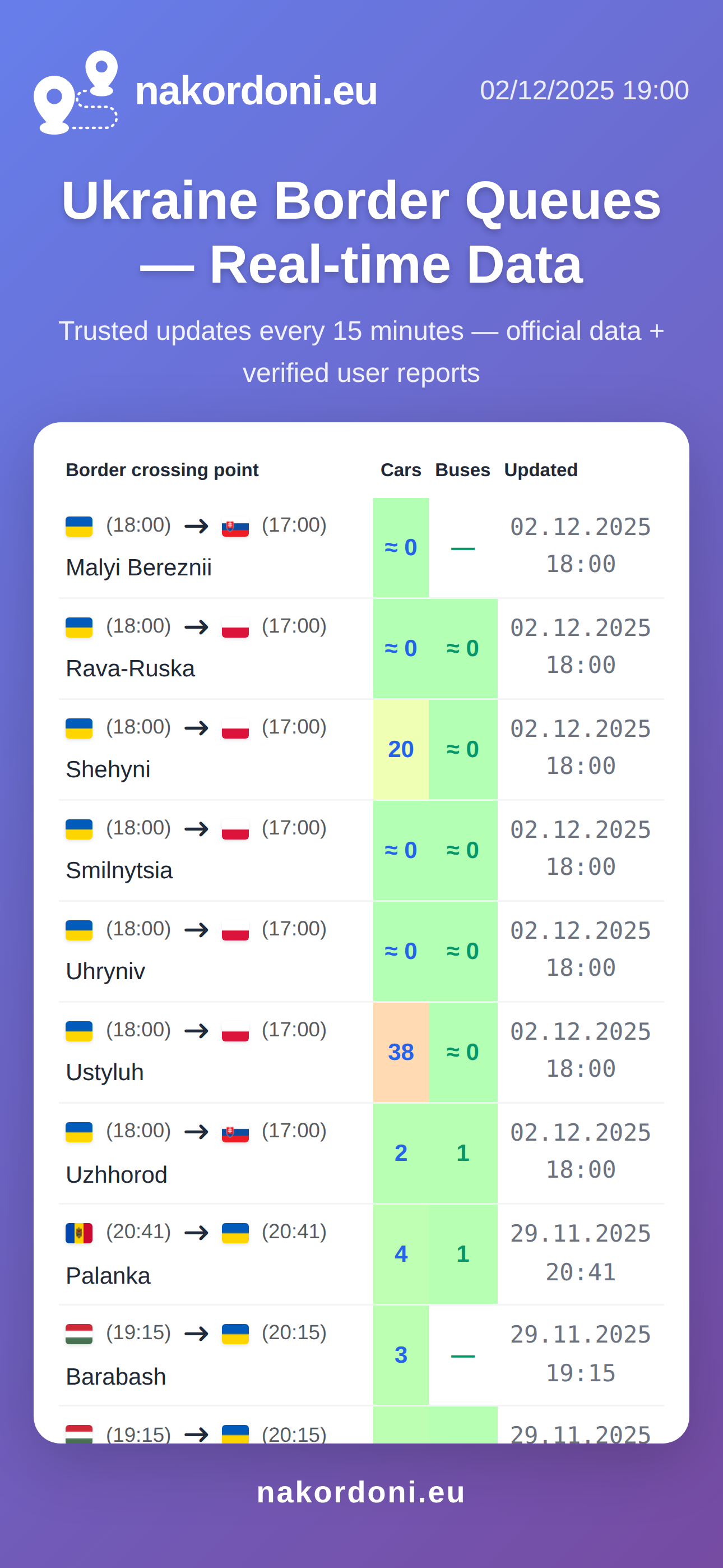Screen dimensions: 723x1568
Task: Click the Uhryniv updated timestamp
Action: click(580, 949)
